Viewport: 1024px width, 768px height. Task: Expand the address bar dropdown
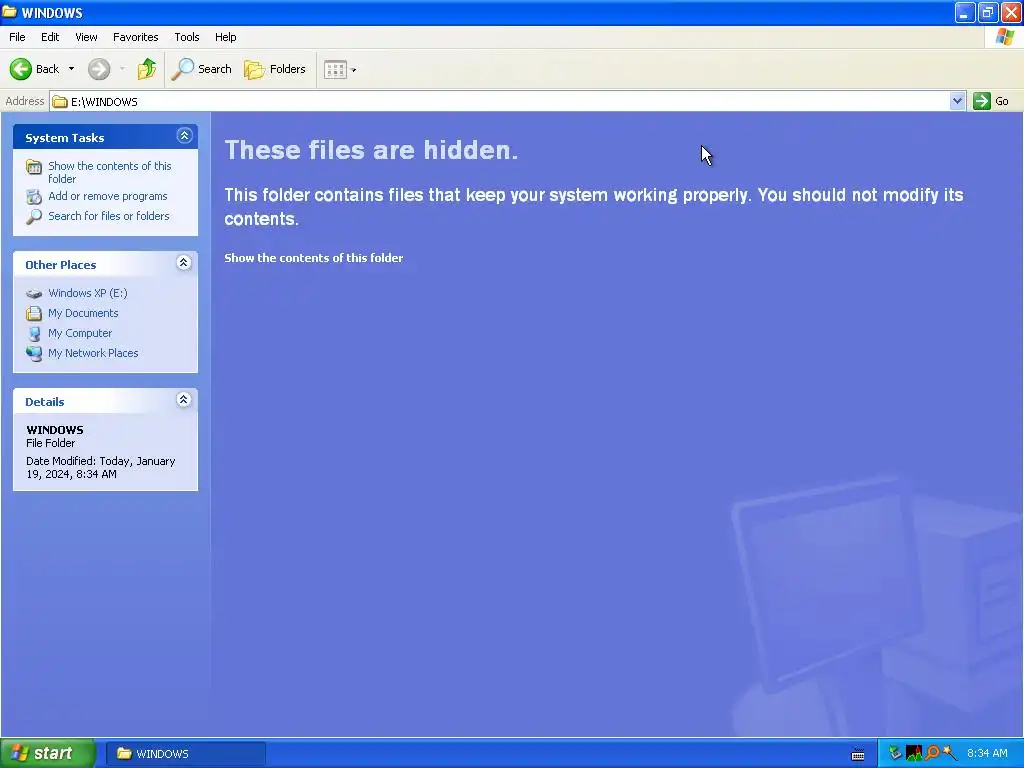pyautogui.click(x=957, y=101)
